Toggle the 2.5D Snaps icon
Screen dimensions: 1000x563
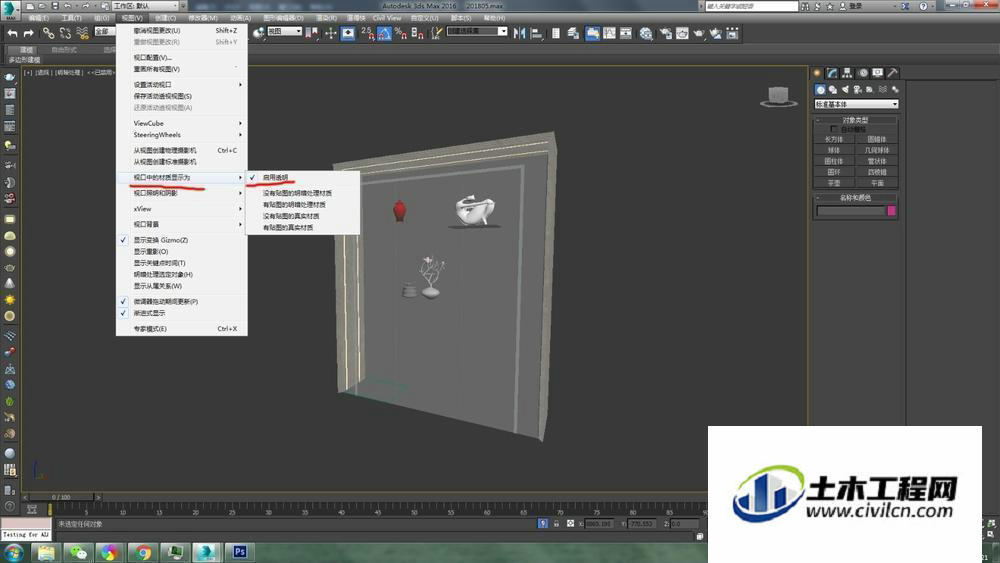tap(368, 33)
